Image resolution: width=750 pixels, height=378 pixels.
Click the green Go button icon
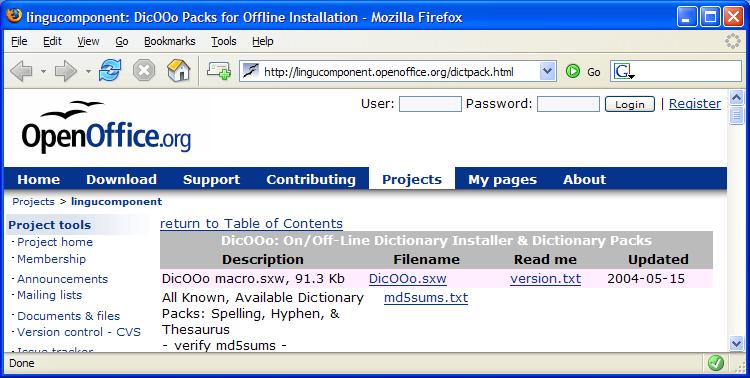(x=573, y=72)
